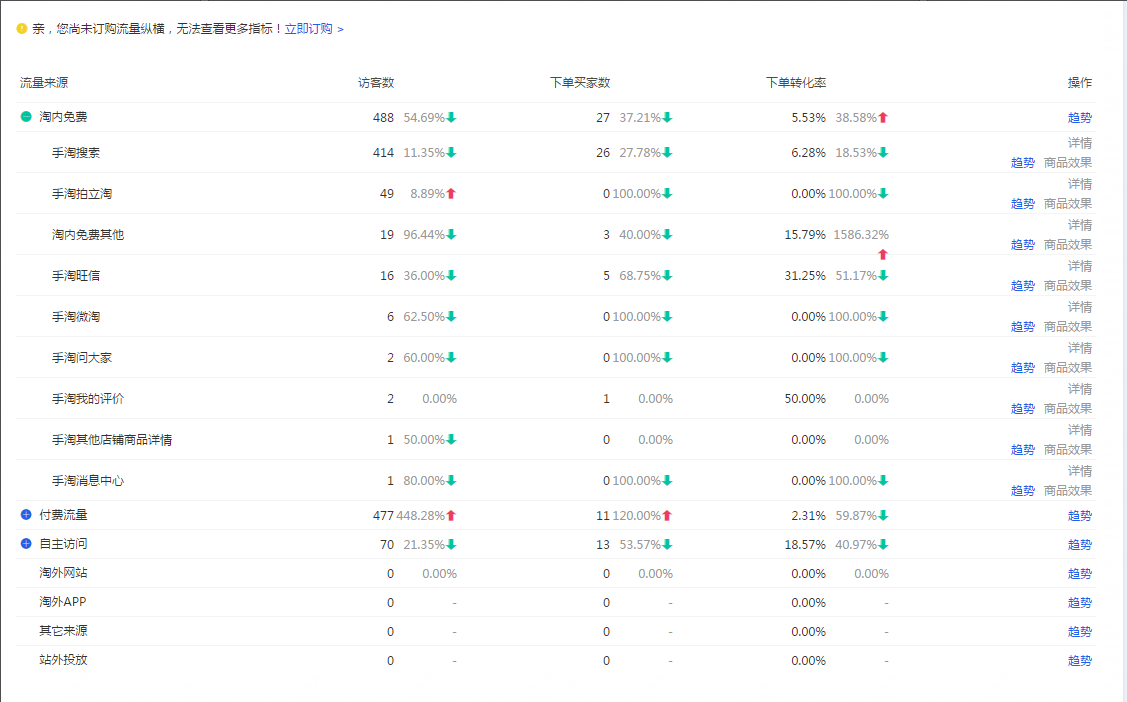Click the 流量来源 column header
Viewport: 1127px width, 702px height.
[44, 83]
